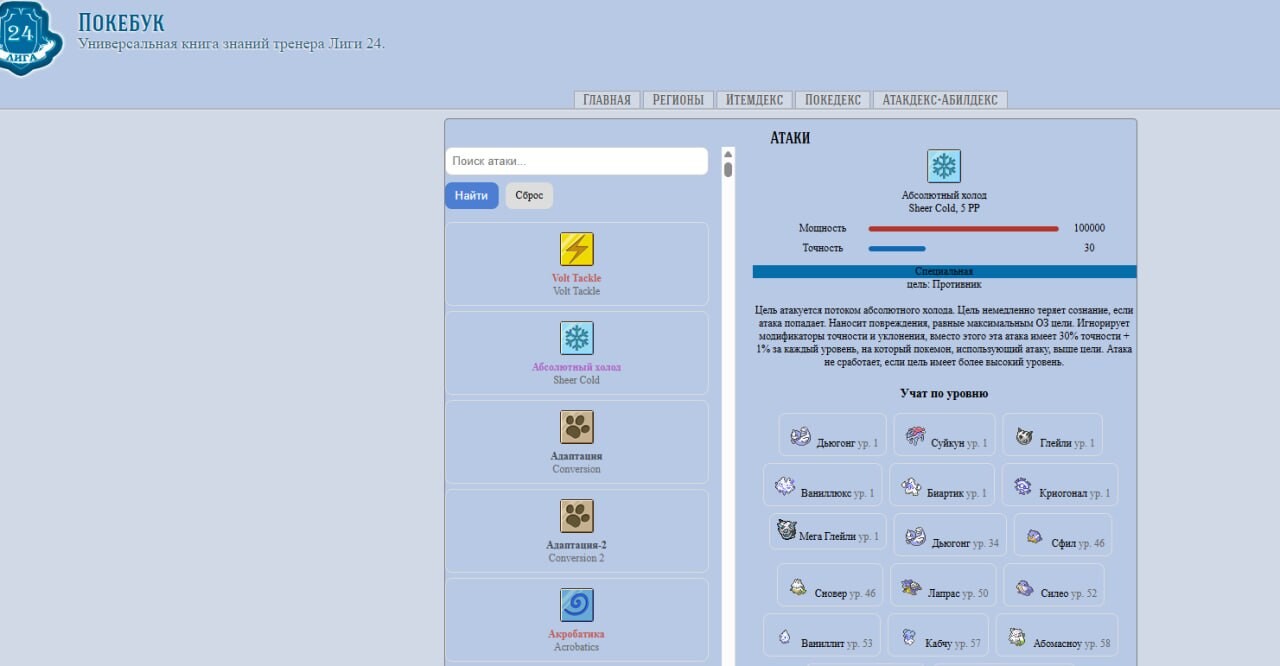Open the Адаптация attack name
1280x666 pixels.
(x=577, y=456)
